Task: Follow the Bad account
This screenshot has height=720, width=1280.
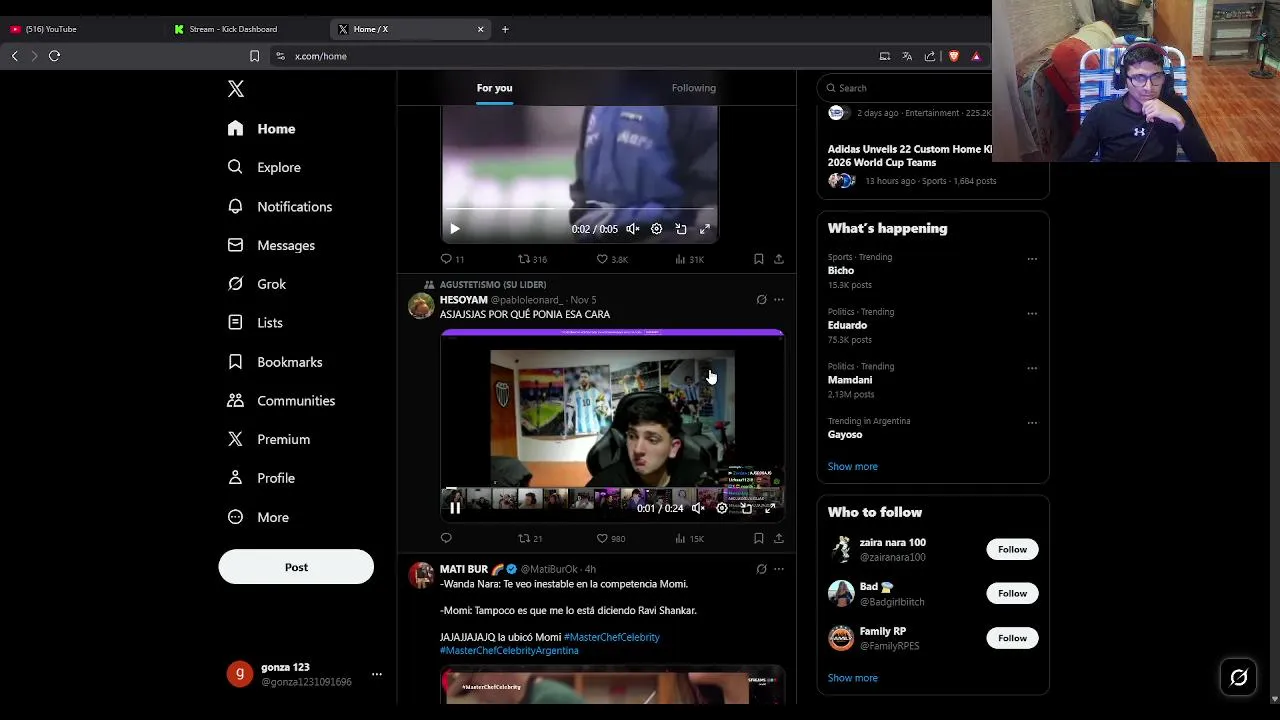Action: (1012, 593)
